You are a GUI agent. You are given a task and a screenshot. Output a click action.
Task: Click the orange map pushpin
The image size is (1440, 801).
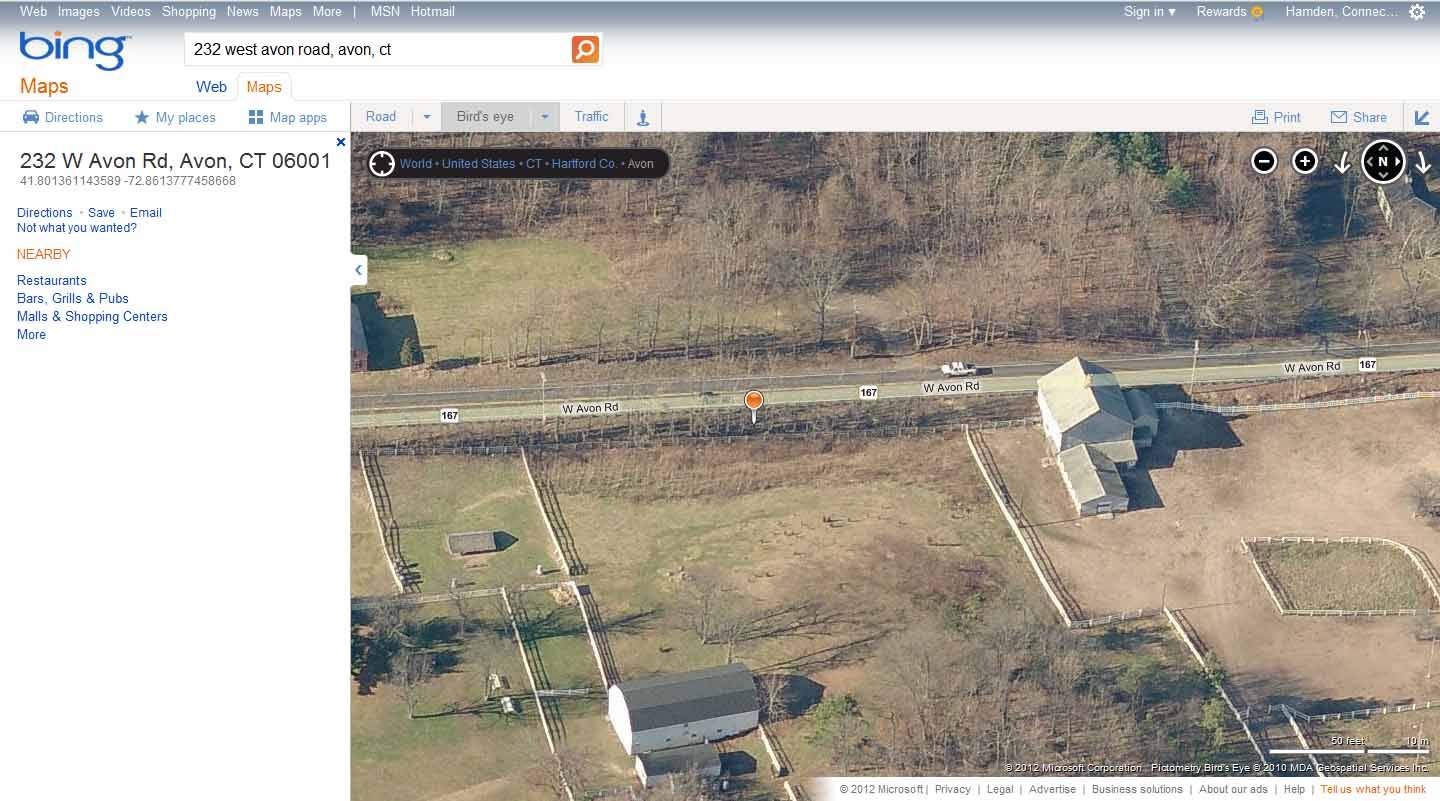pos(754,405)
